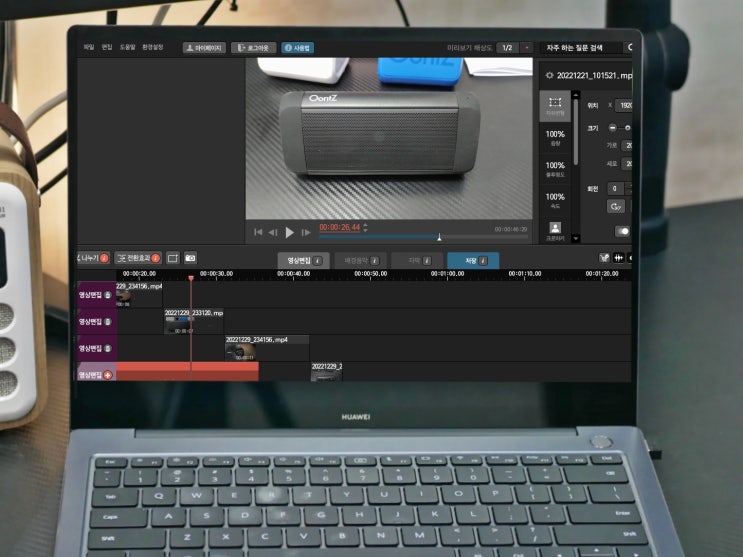Select the 20221229_233120 clip
The image size is (743, 557).
coord(193,321)
